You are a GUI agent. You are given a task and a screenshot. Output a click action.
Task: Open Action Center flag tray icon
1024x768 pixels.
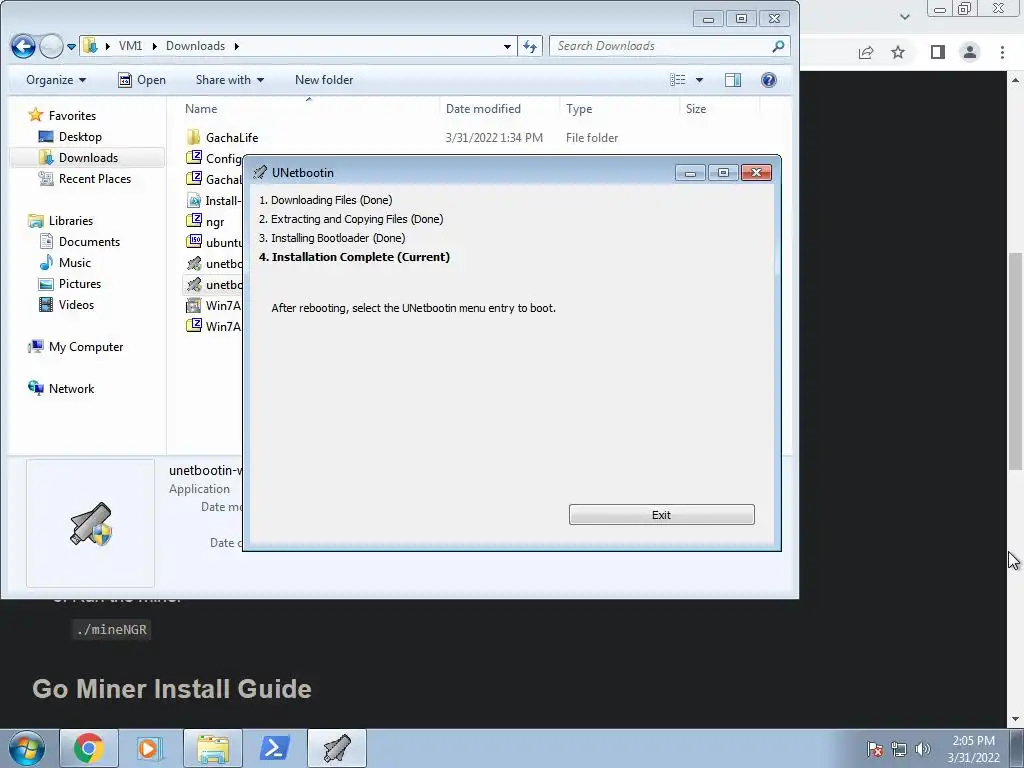pyautogui.click(x=875, y=749)
